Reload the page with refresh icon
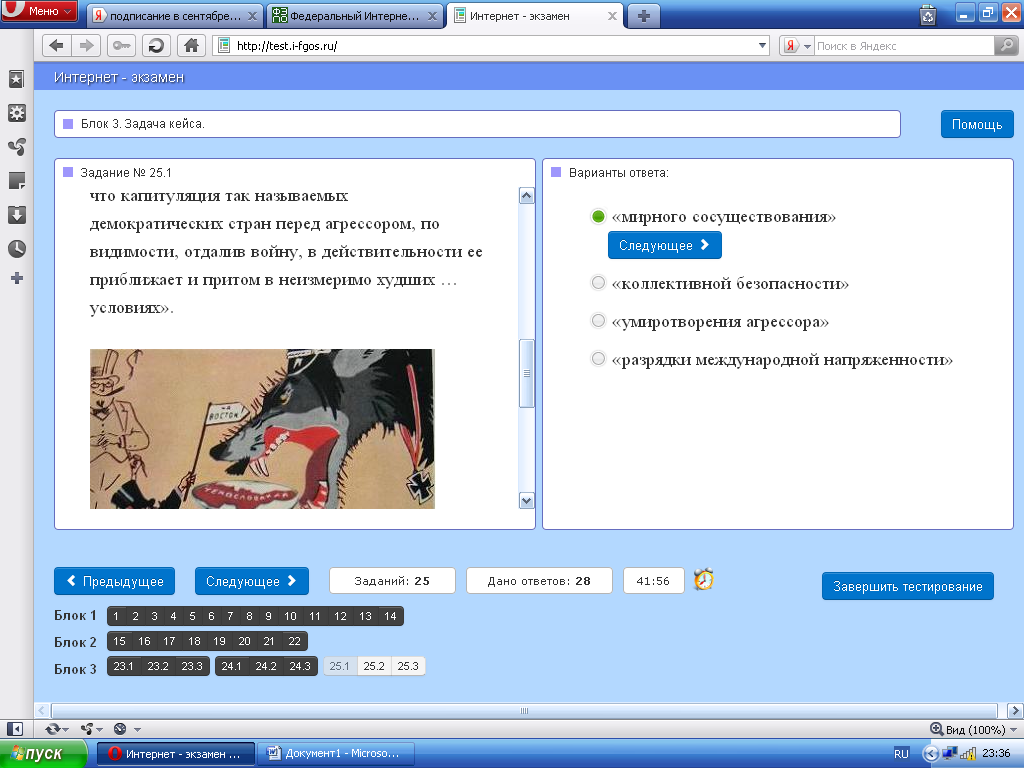The image size is (1024, 768). point(156,46)
